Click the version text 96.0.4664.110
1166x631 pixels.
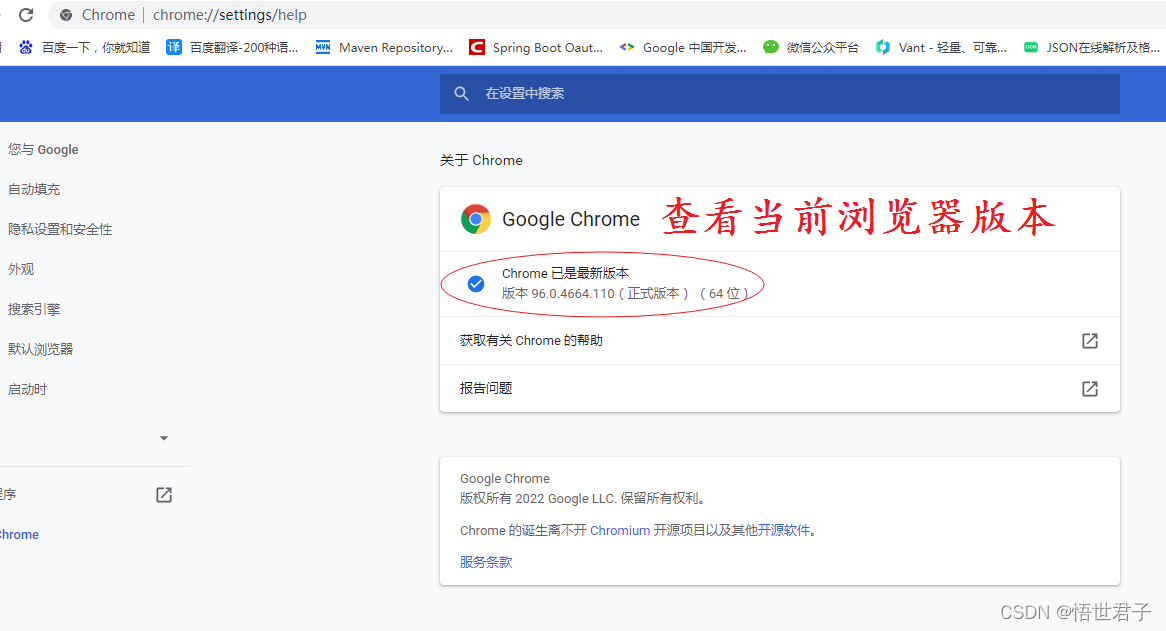tap(573, 294)
